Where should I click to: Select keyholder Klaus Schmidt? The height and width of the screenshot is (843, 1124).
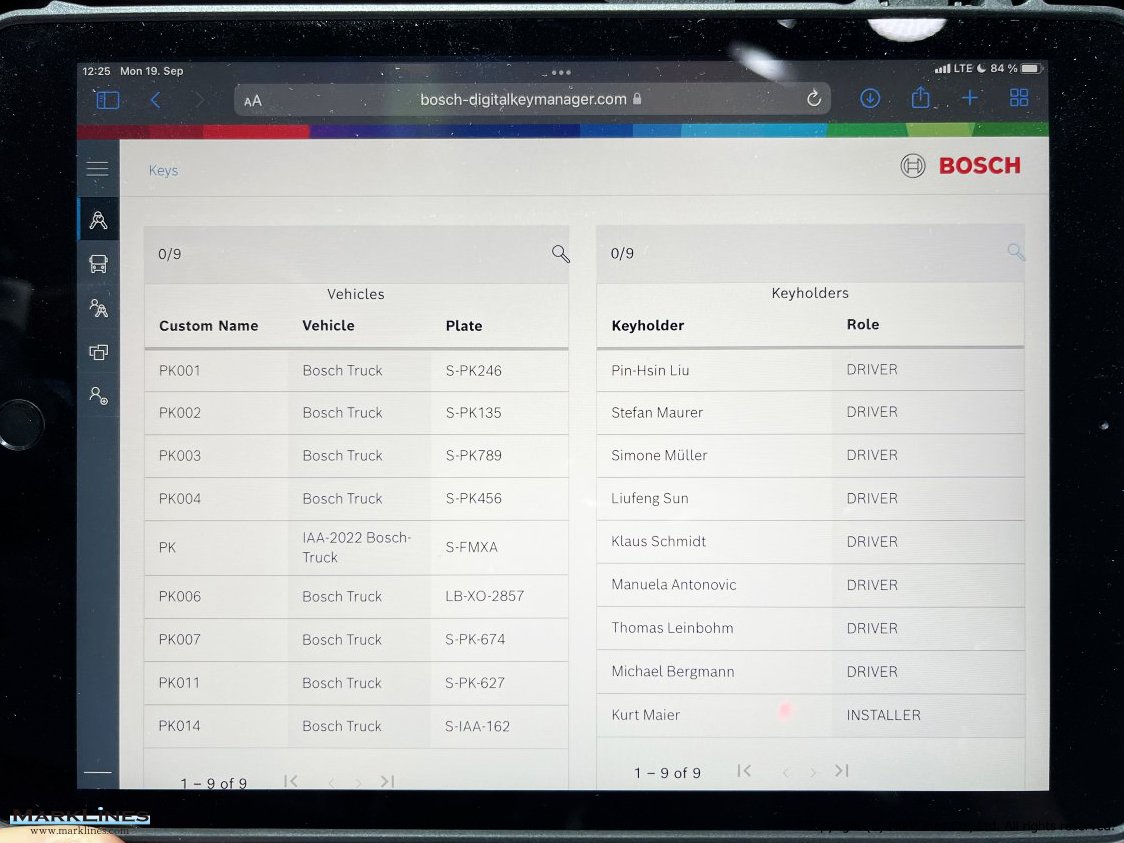point(810,542)
